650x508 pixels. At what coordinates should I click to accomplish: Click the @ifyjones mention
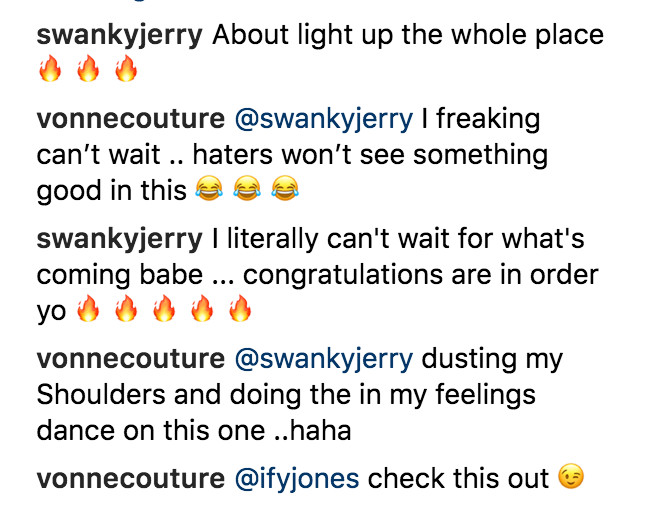[296, 479]
